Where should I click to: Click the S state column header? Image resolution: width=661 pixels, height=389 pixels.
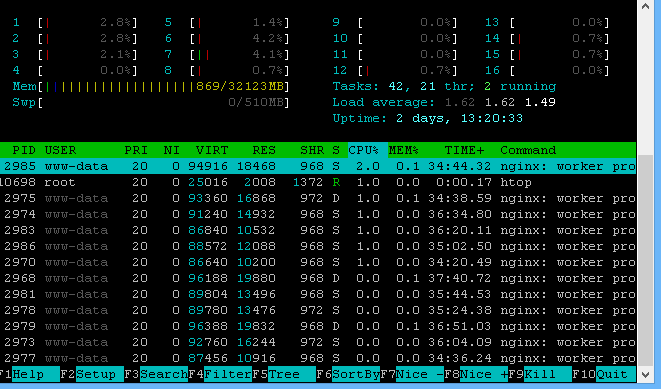(x=336, y=150)
